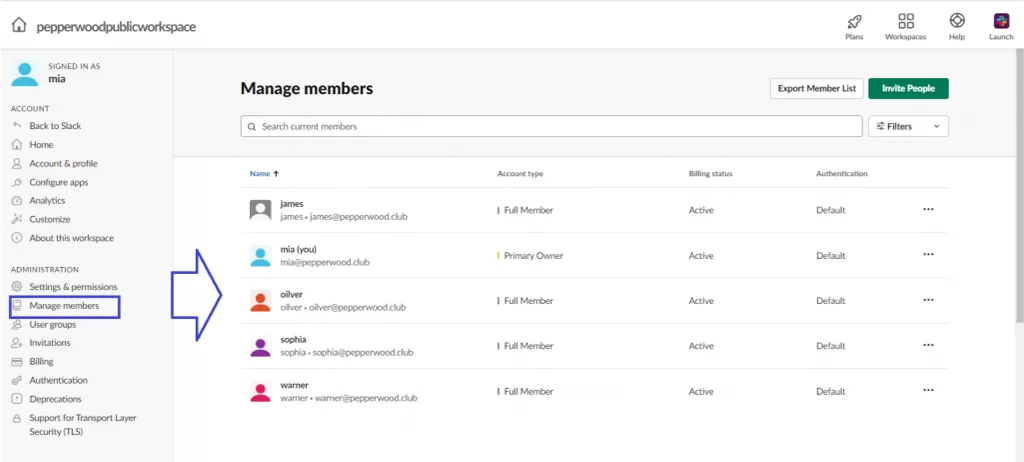The image size is (1024, 462).
Task: Click the Configure apps plug icon
Action: [x=17, y=182]
